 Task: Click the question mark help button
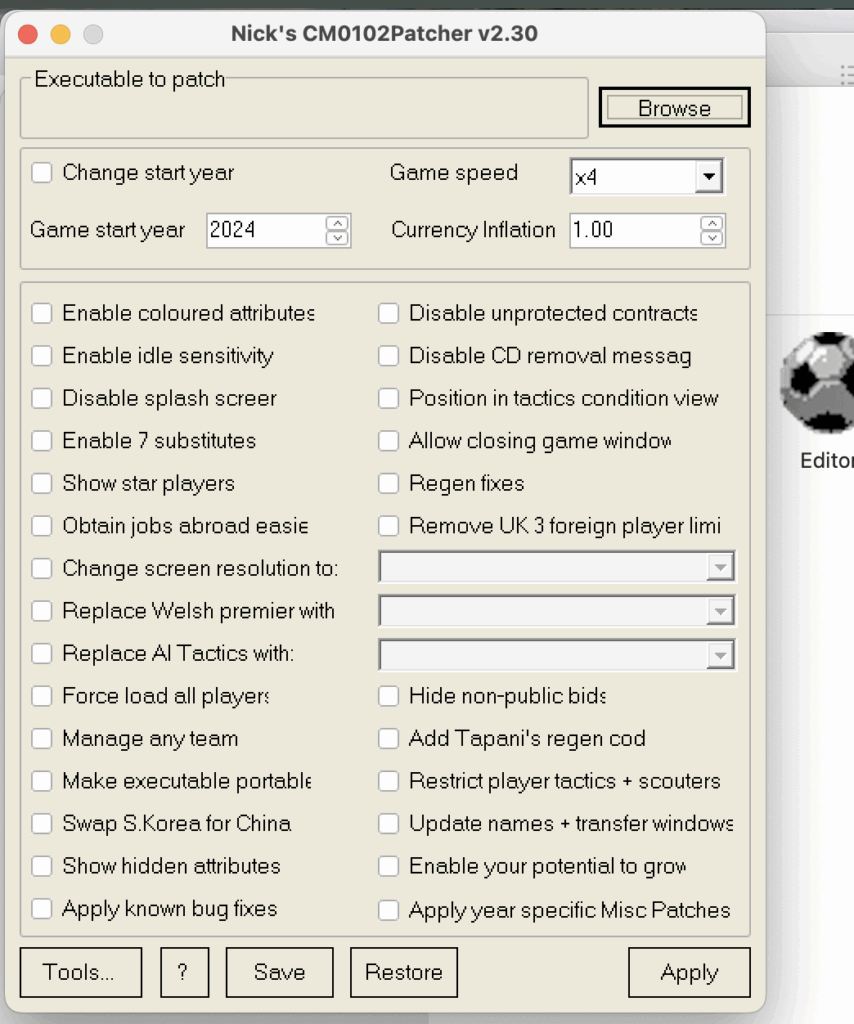(182, 973)
